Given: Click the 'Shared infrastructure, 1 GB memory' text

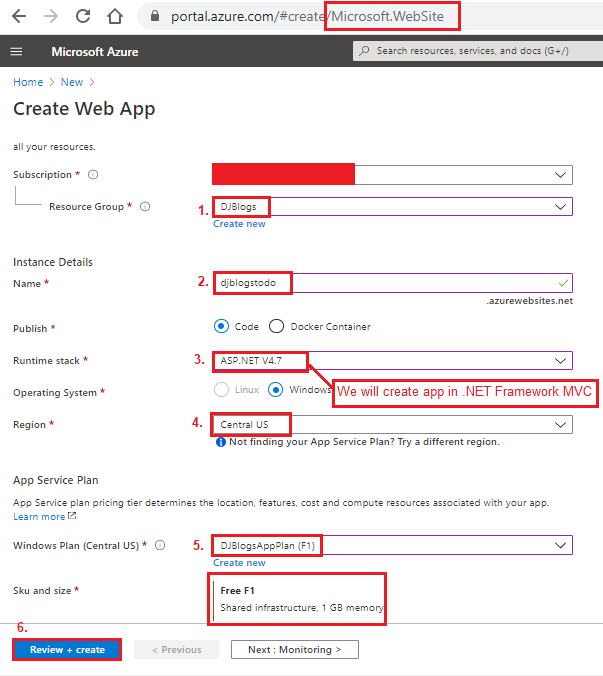Looking at the screenshot, I should [302, 607].
